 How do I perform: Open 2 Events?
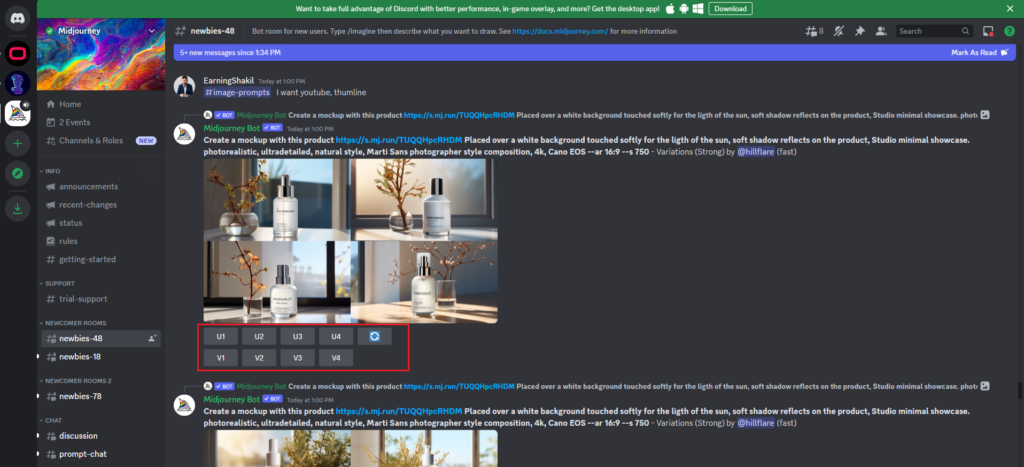pyautogui.click(x=101, y=122)
